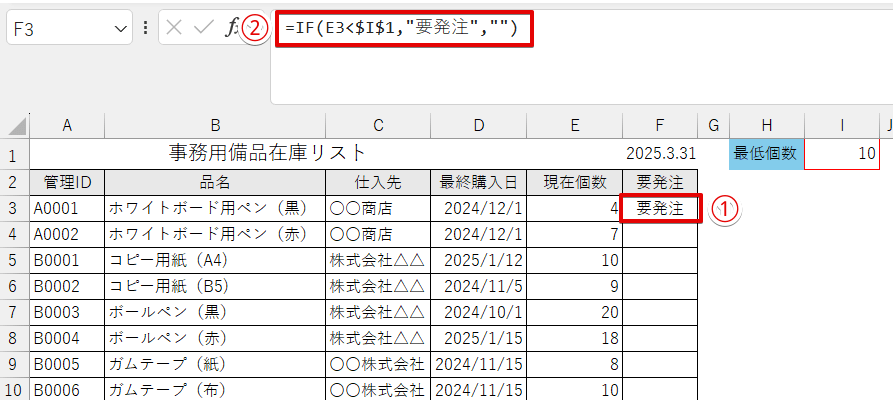The height and width of the screenshot is (400, 893).
Task: Click quantity cell 20
Action: pyautogui.click(x=575, y=312)
